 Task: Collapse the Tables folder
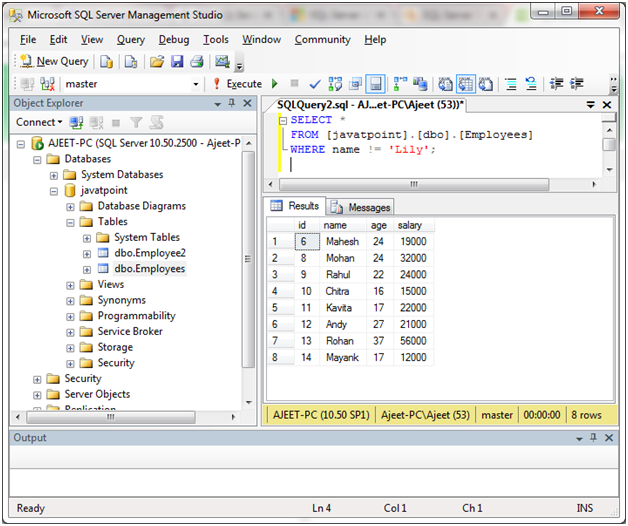click(x=70, y=222)
